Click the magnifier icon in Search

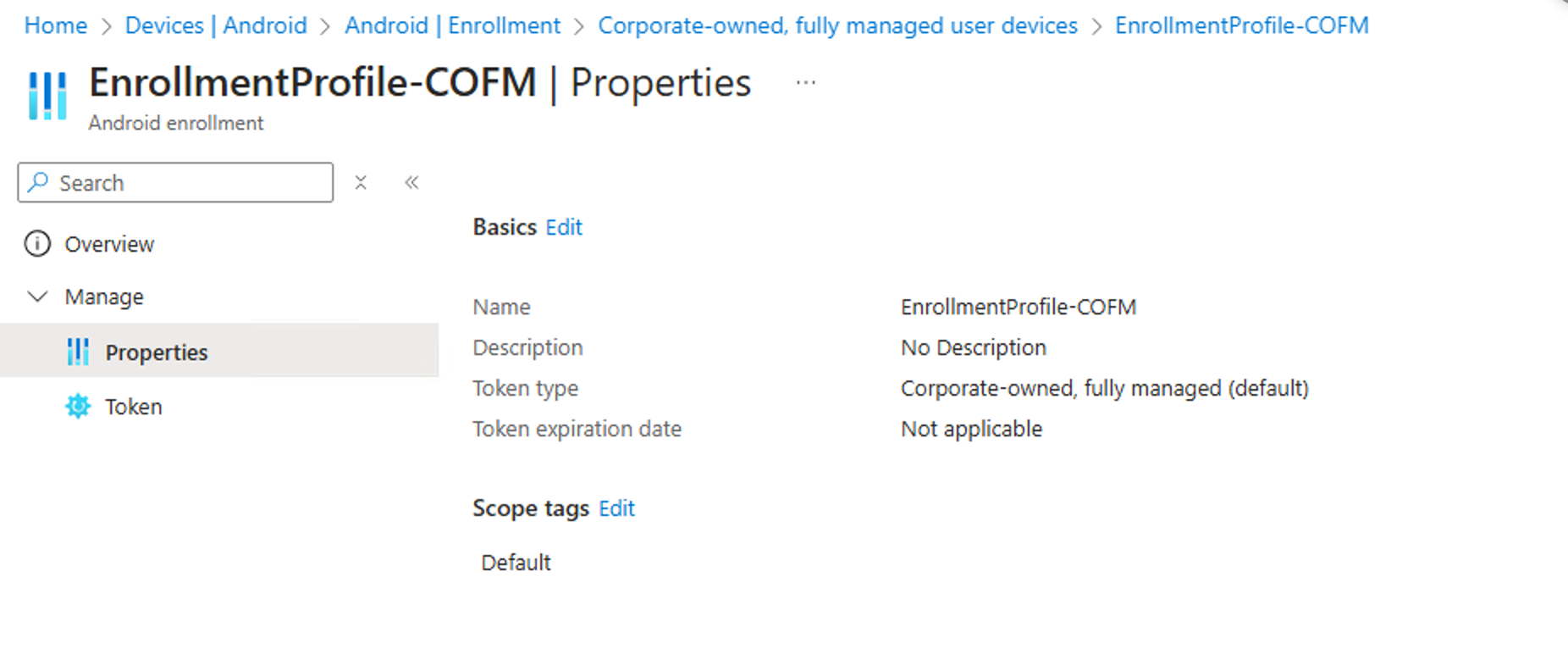[38, 182]
